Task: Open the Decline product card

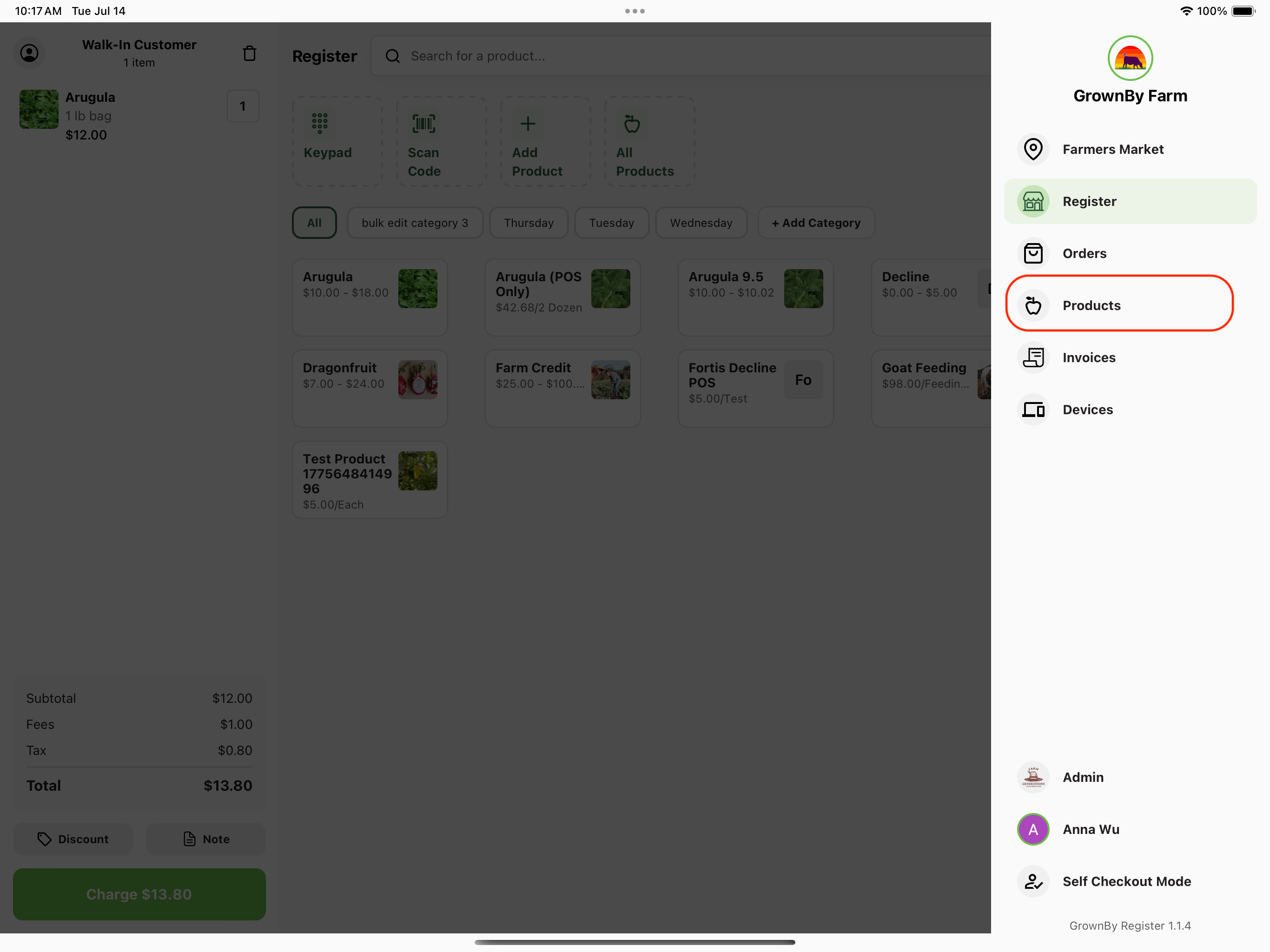Action: [931, 297]
